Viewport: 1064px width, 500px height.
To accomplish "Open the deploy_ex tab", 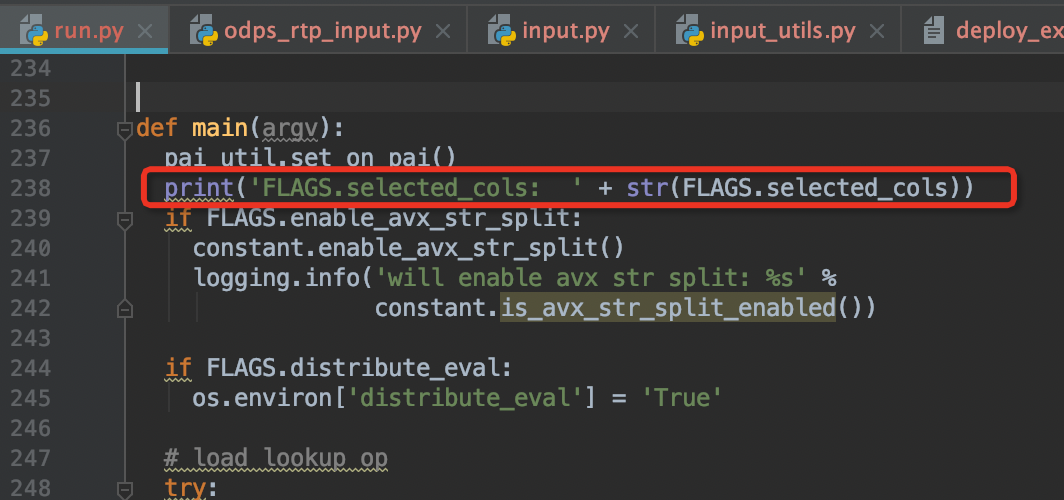I will click(x=983, y=28).
